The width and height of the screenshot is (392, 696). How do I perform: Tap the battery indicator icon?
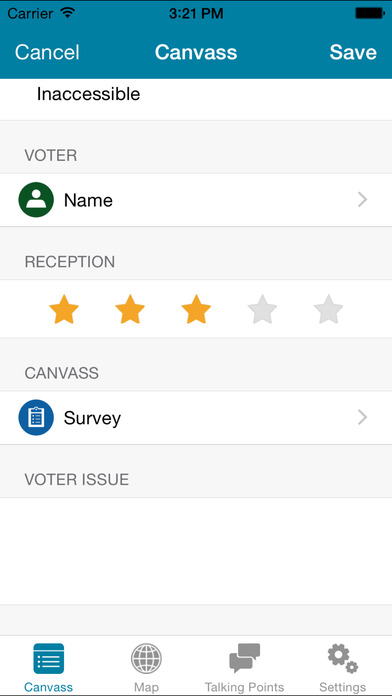pyautogui.click(x=369, y=13)
